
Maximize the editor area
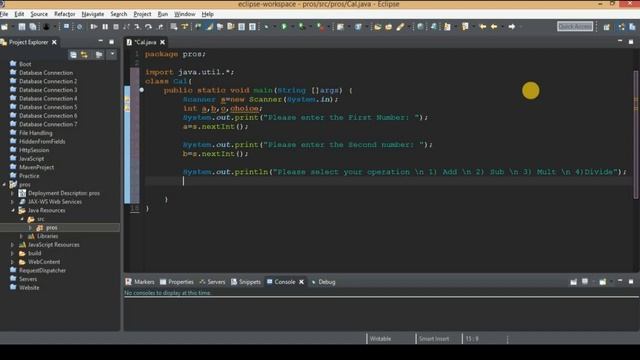click(x=631, y=42)
